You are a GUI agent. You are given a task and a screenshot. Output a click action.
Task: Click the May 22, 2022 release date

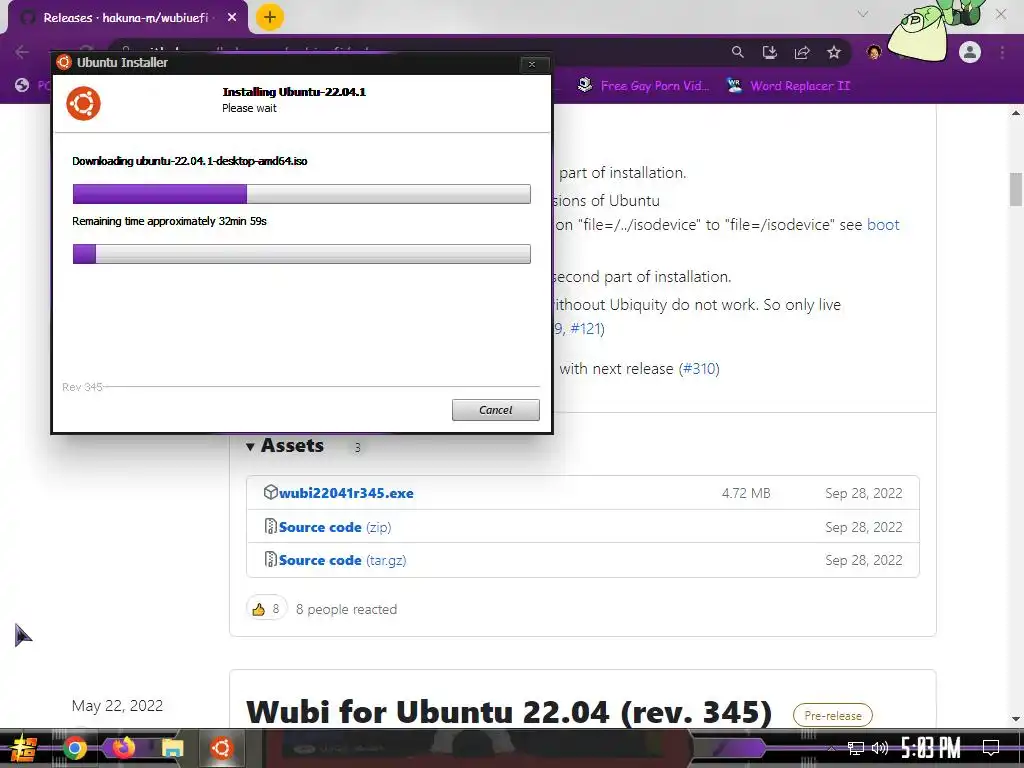117,706
